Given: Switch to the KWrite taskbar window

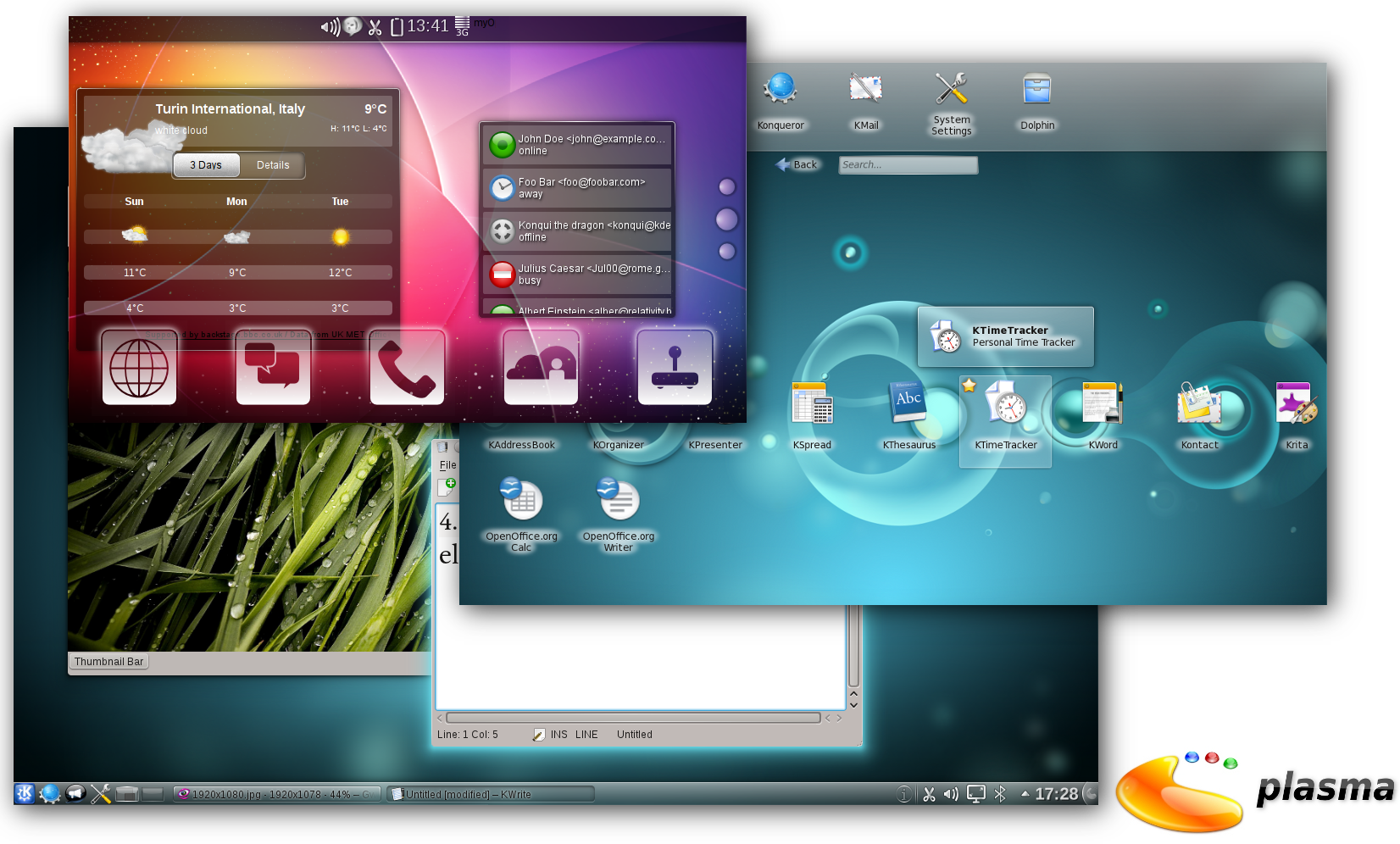Looking at the screenshot, I should [x=491, y=794].
